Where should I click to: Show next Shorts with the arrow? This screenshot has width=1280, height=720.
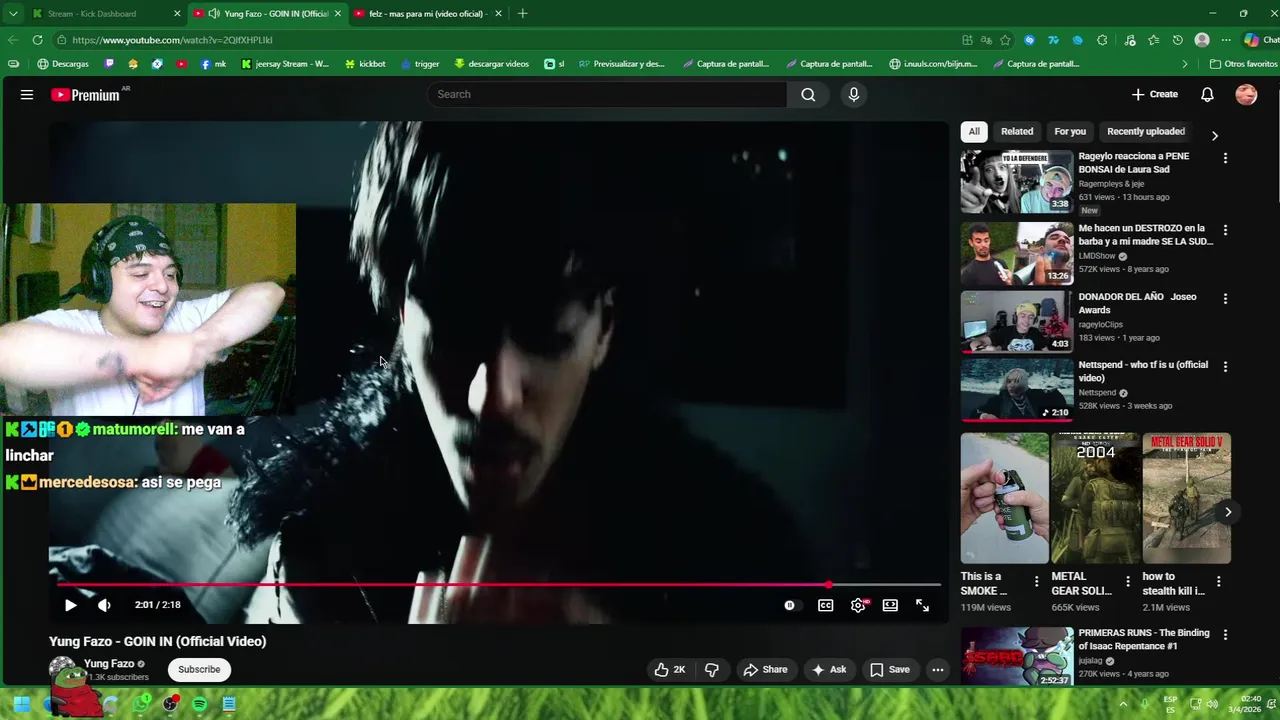(x=1228, y=512)
